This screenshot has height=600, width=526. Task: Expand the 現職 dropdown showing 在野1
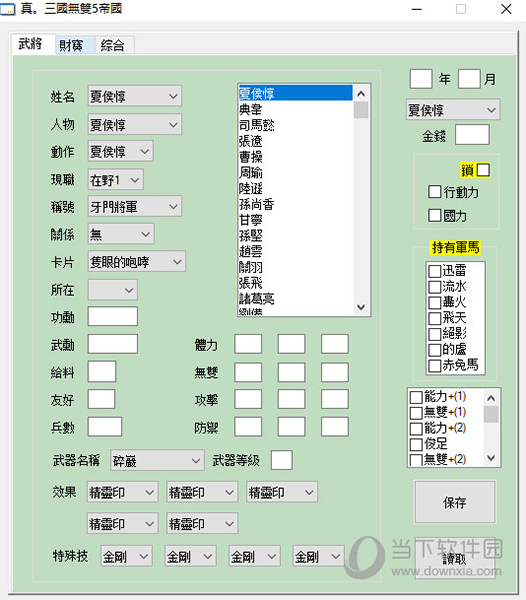coord(116,179)
